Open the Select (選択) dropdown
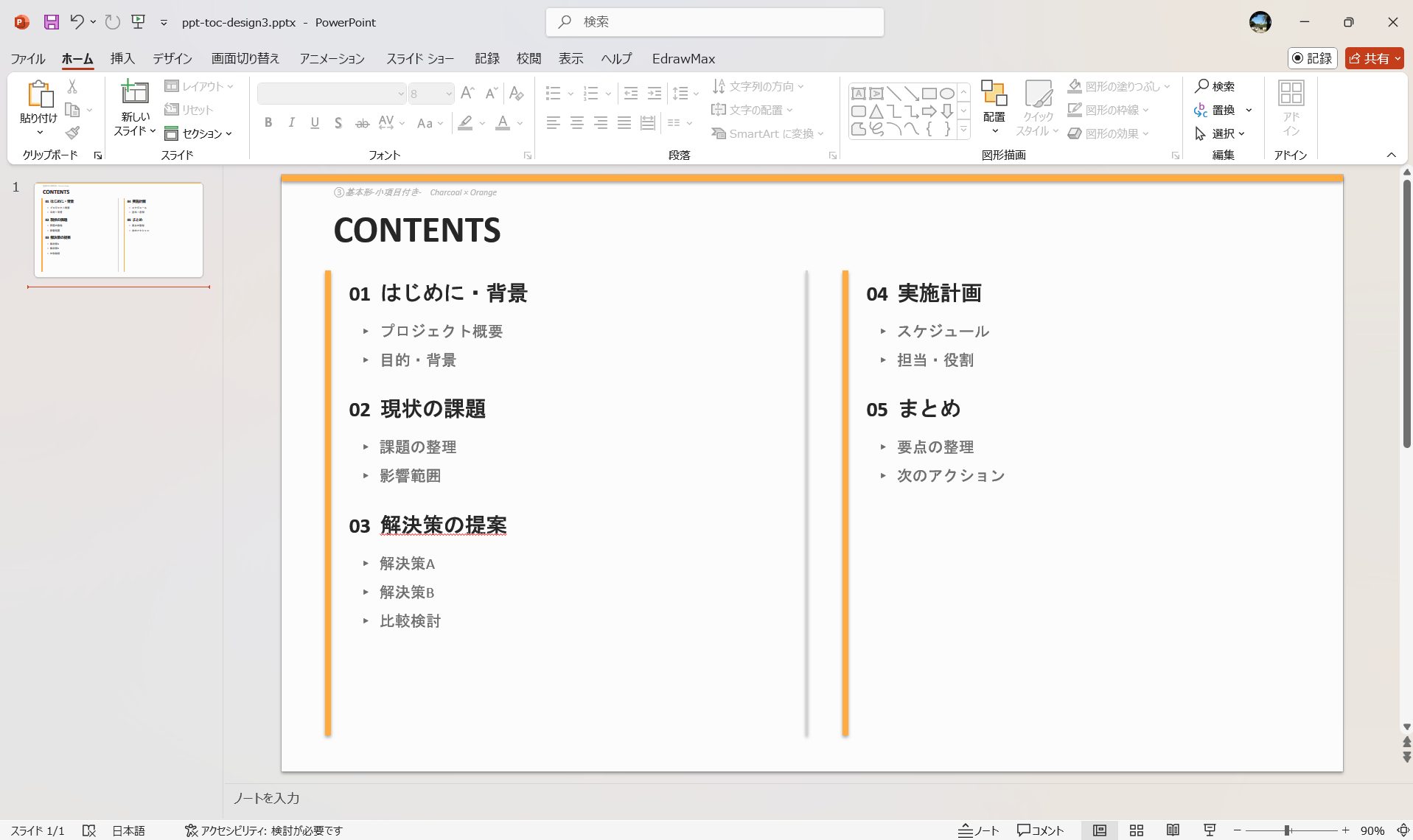The width and height of the screenshot is (1413, 840). (x=1221, y=133)
